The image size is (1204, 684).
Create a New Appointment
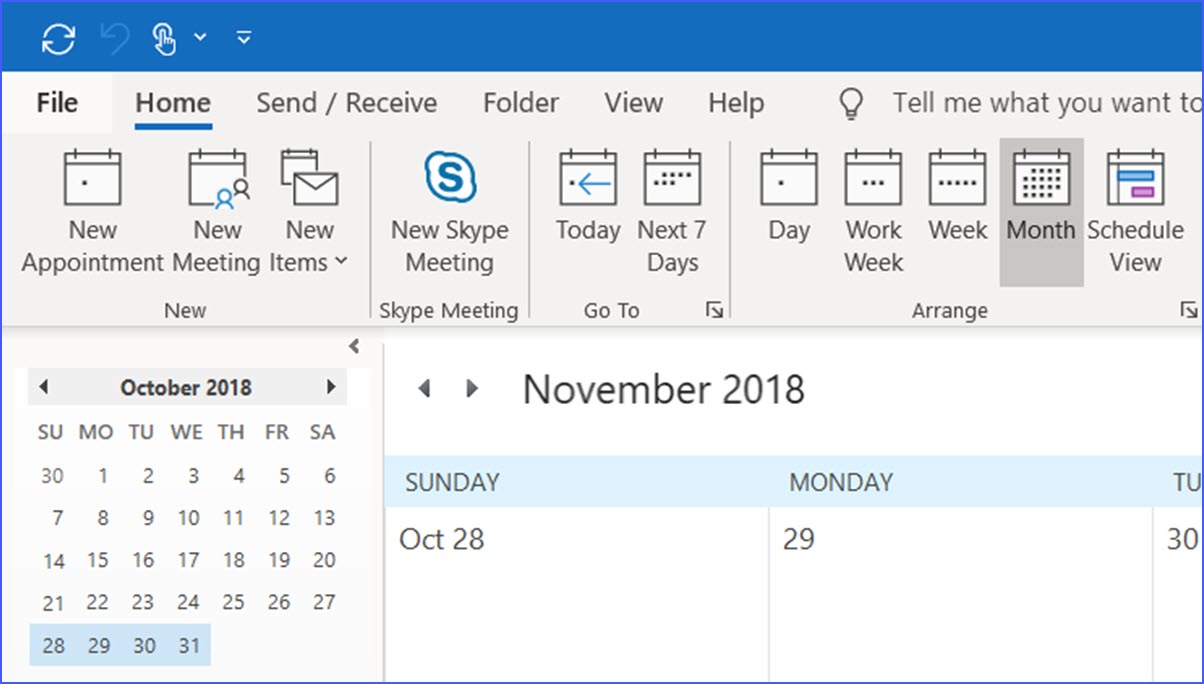tap(92, 212)
